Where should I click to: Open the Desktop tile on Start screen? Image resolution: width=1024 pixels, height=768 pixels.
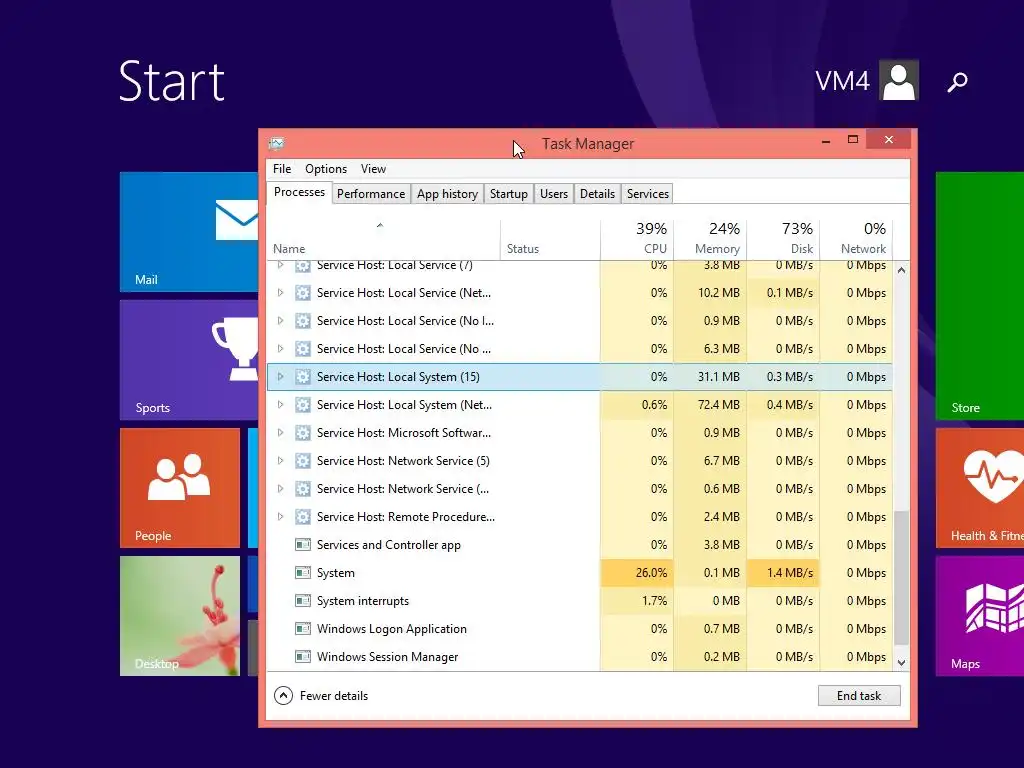point(180,616)
